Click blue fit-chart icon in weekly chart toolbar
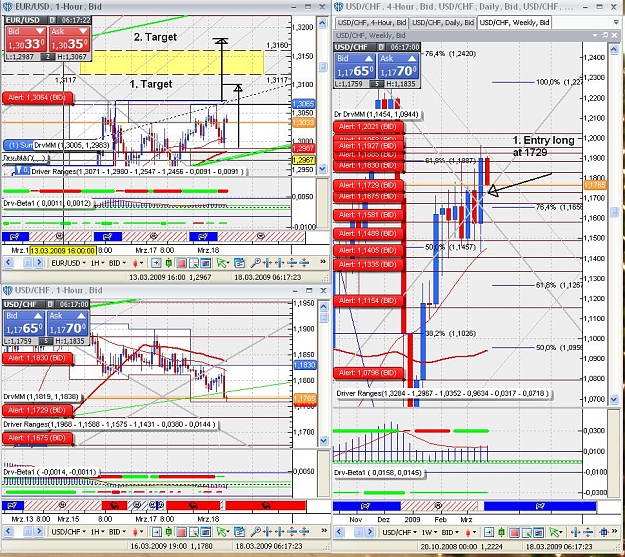Viewport: 625px width, 557px height. 604,533
